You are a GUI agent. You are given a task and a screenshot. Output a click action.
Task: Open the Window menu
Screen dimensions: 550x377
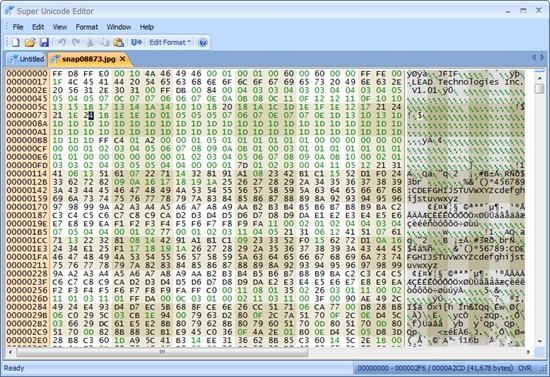click(119, 27)
